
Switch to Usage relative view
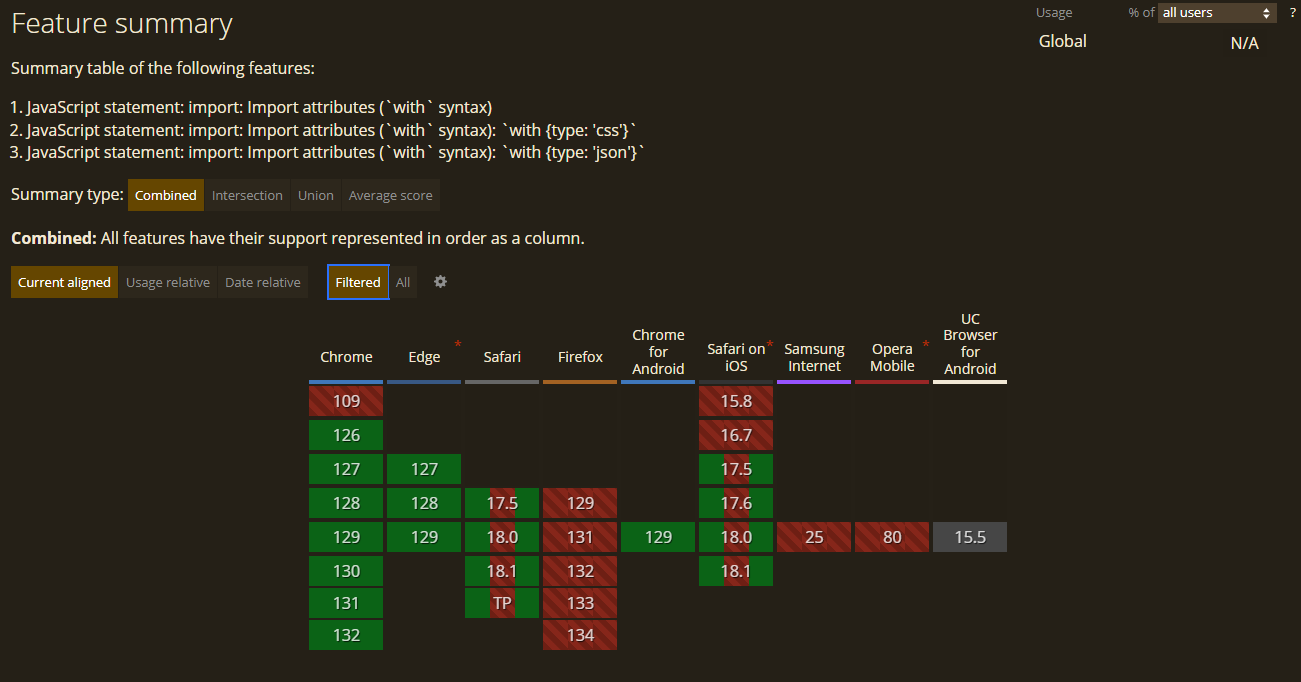168,282
